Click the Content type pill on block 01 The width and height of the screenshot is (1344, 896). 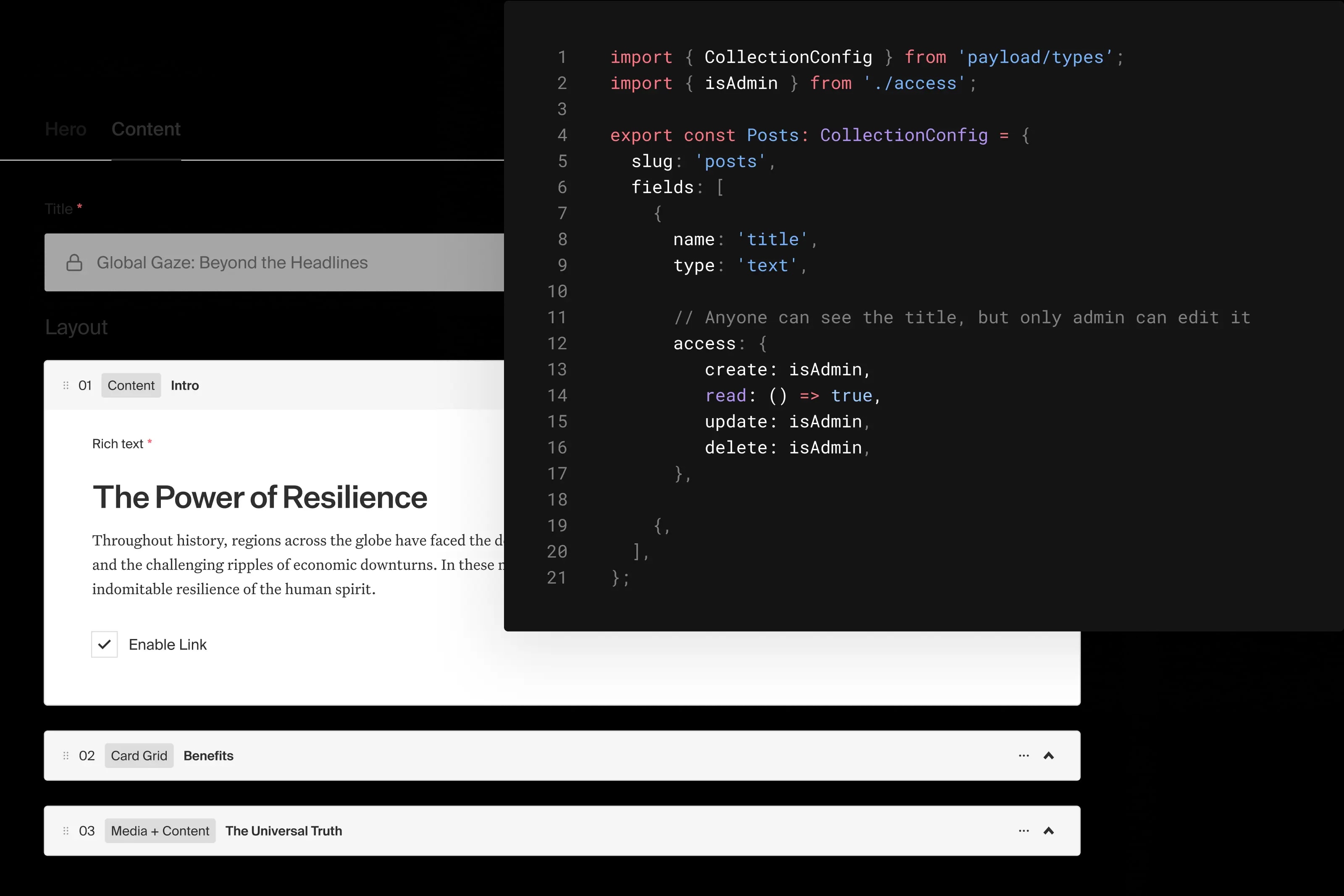point(131,385)
